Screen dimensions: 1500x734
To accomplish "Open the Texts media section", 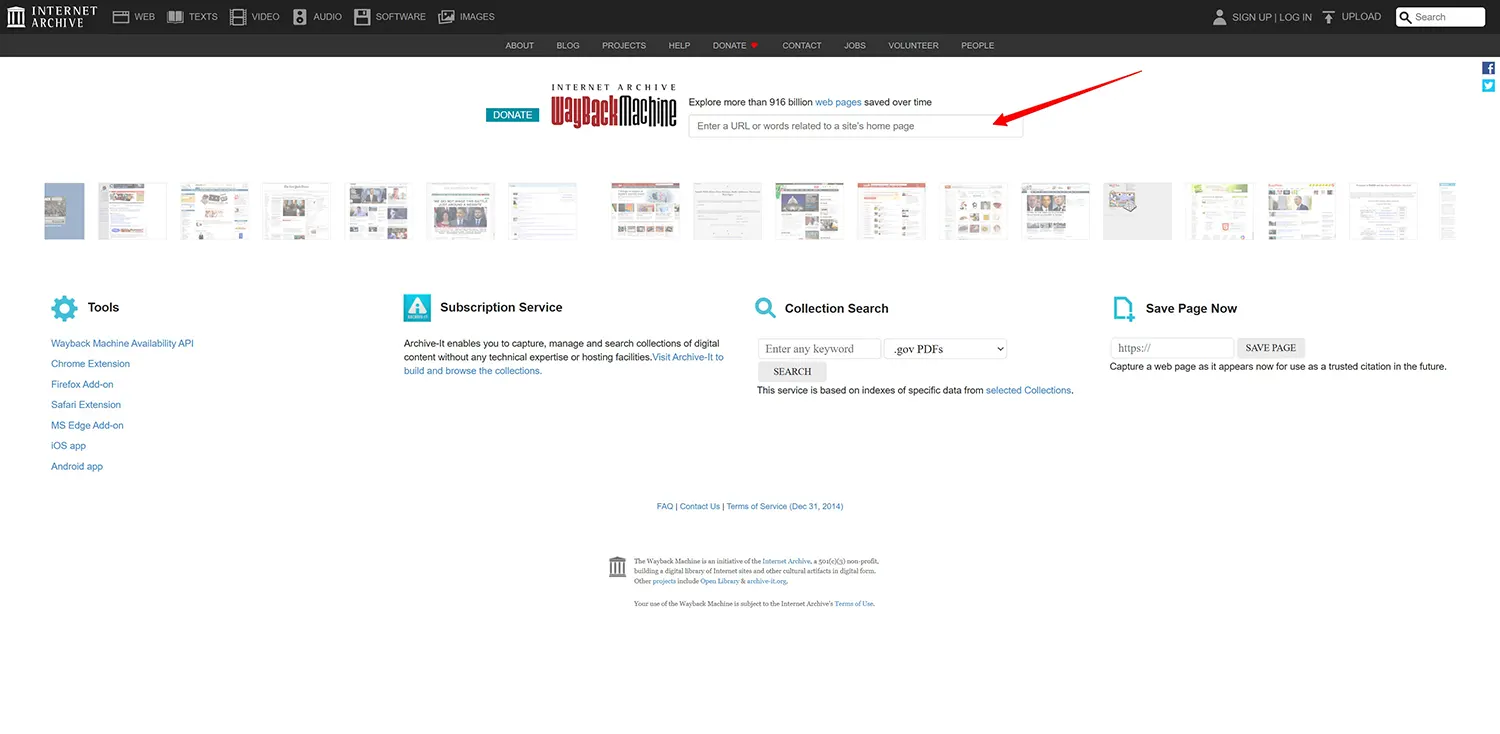I will tap(192, 17).
